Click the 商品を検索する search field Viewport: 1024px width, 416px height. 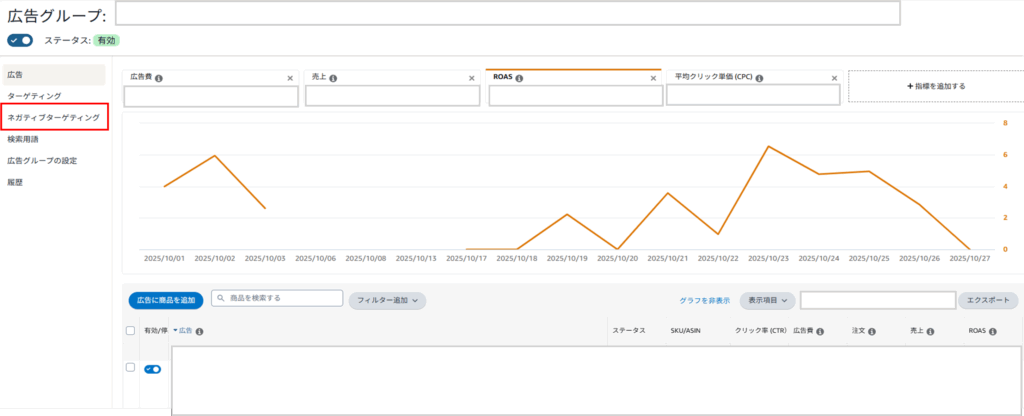pos(277,298)
